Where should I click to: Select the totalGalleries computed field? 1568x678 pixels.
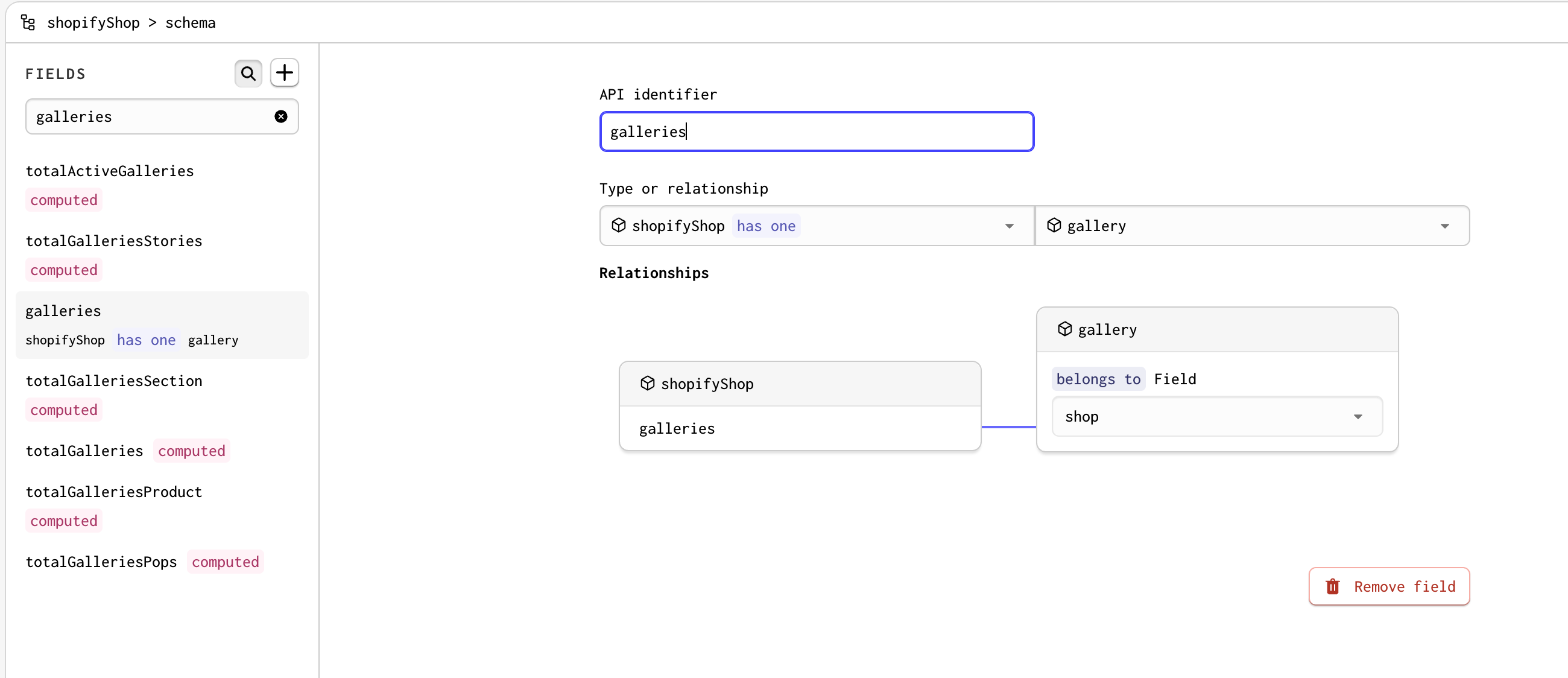coord(162,451)
